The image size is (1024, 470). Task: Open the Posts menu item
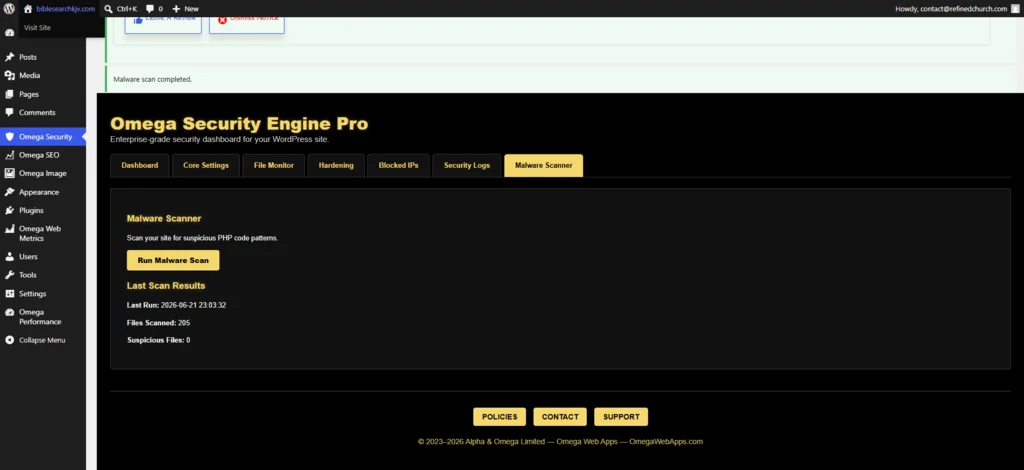point(43,57)
